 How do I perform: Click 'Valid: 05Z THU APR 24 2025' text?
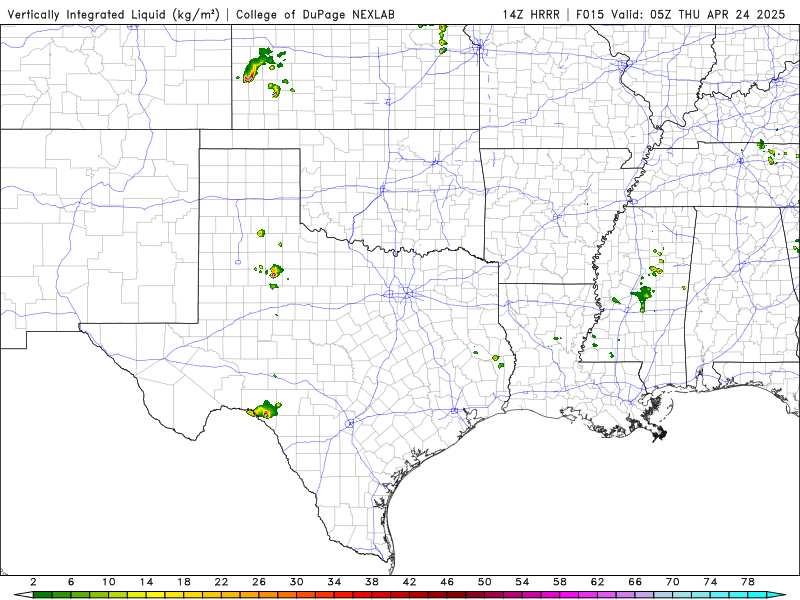(697, 15)
